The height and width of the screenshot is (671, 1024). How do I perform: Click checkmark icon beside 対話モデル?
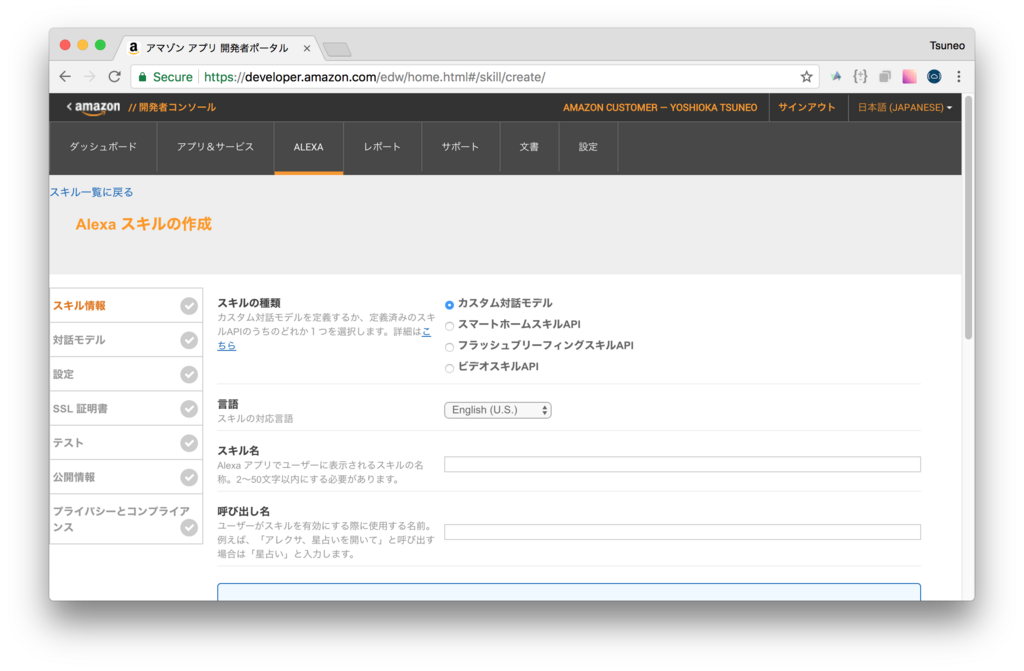point(189,340)
